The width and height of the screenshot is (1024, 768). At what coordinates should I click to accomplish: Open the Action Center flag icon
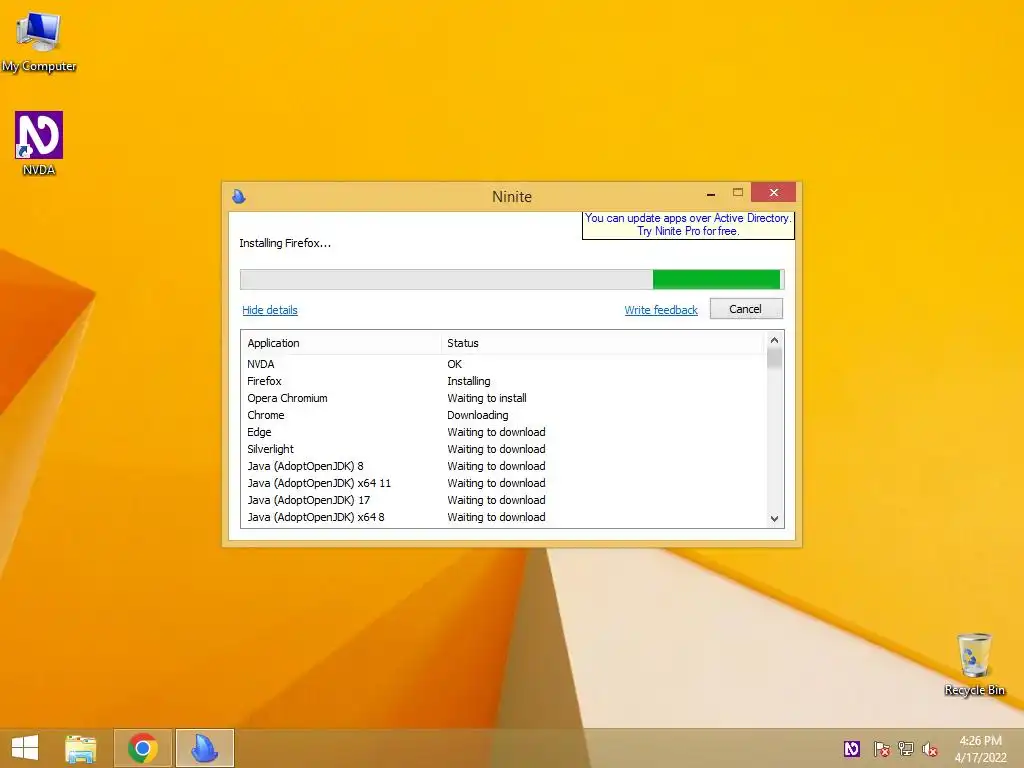881,748
